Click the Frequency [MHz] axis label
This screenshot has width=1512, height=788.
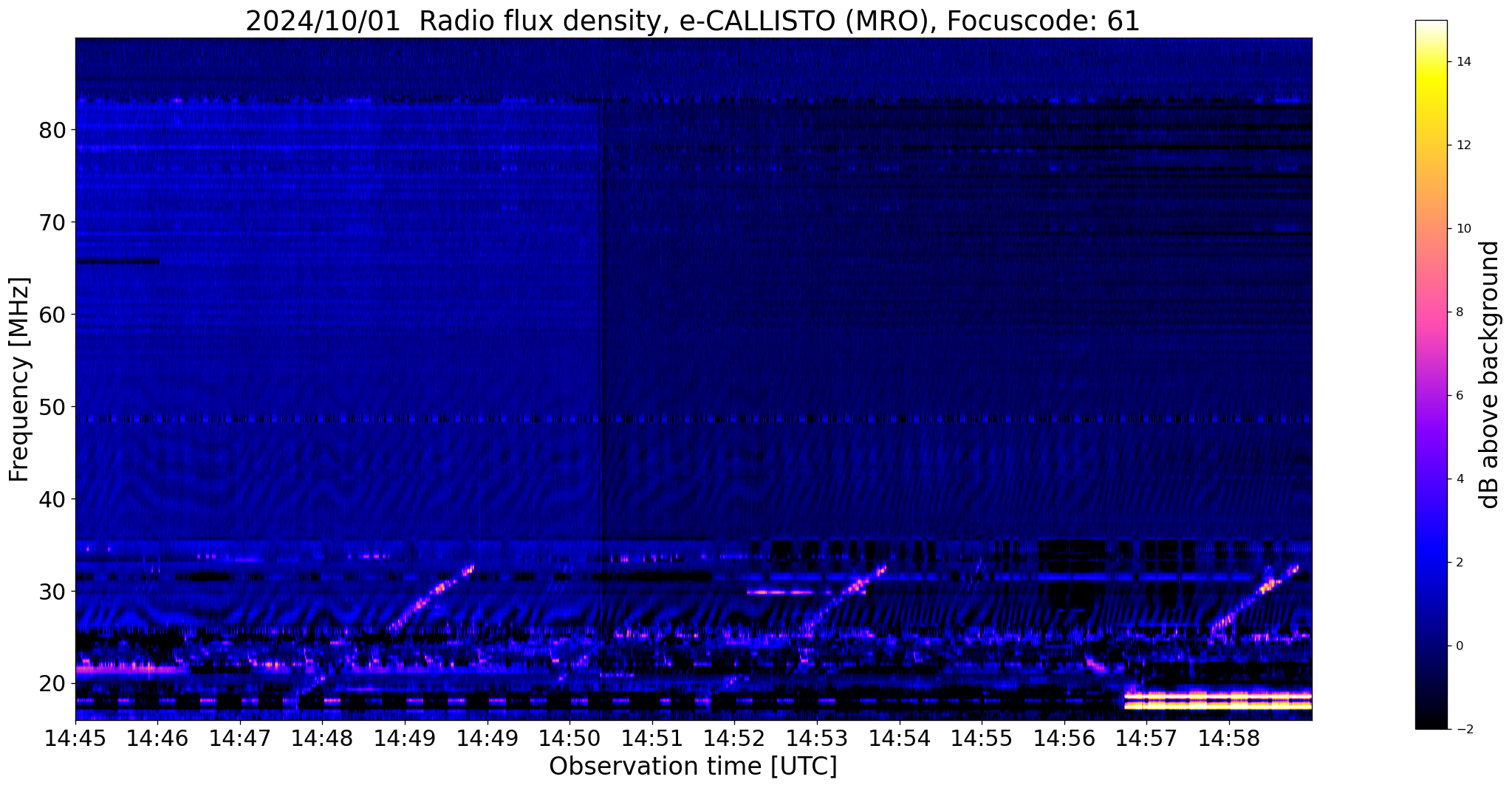pos(20,380)
